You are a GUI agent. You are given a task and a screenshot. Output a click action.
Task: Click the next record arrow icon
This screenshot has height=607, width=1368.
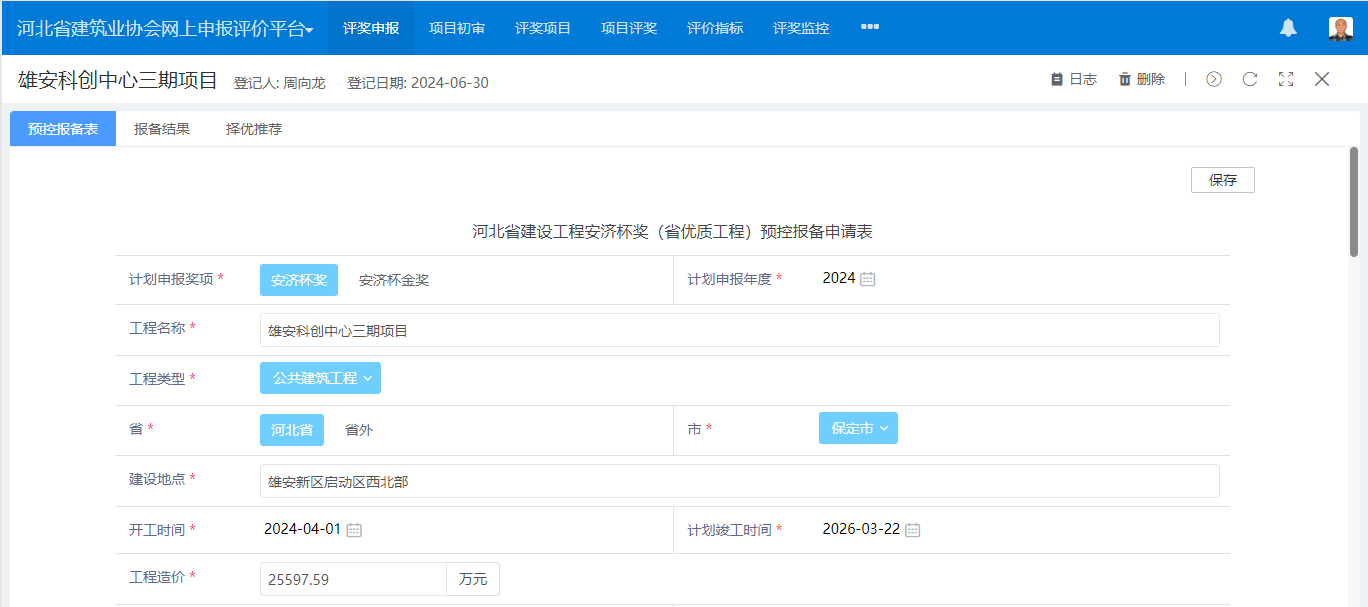[1214, 79]
